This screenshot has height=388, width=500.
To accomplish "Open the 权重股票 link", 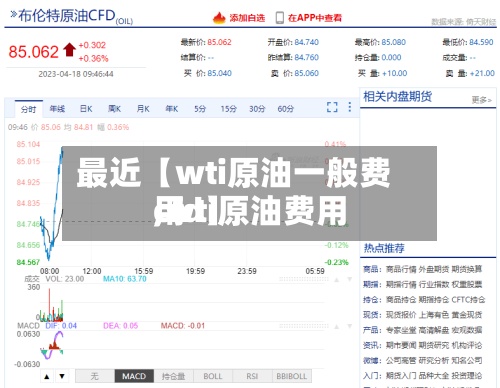I will click(467, 285).
